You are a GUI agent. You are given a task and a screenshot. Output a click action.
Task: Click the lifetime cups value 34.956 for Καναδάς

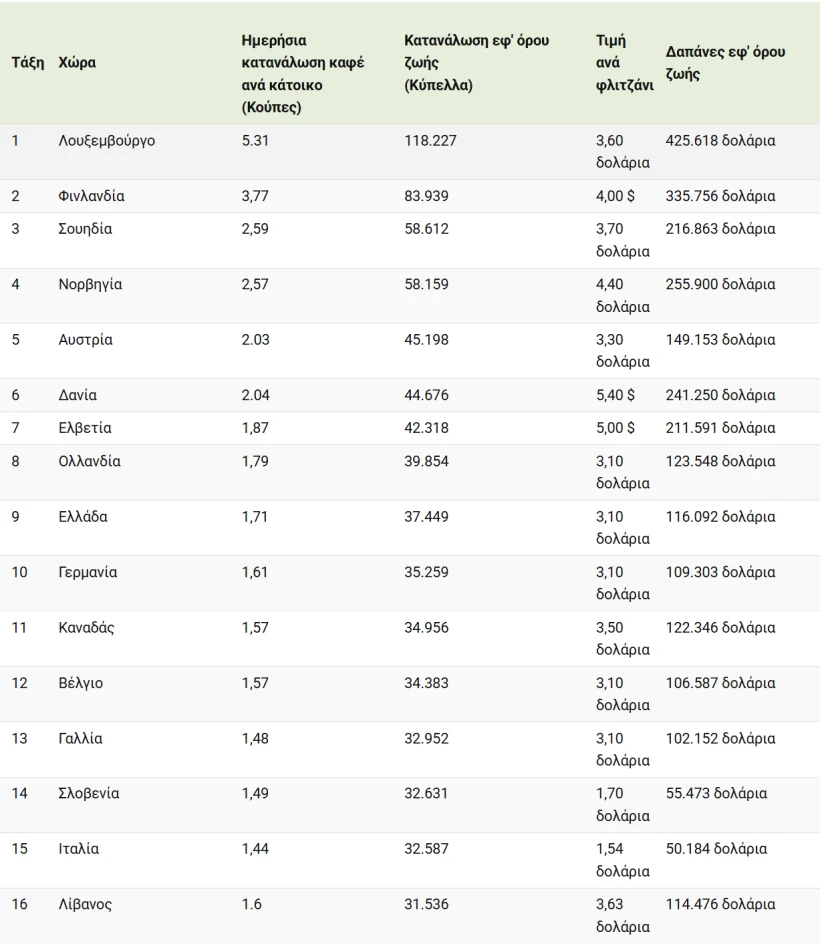[426, 628]
